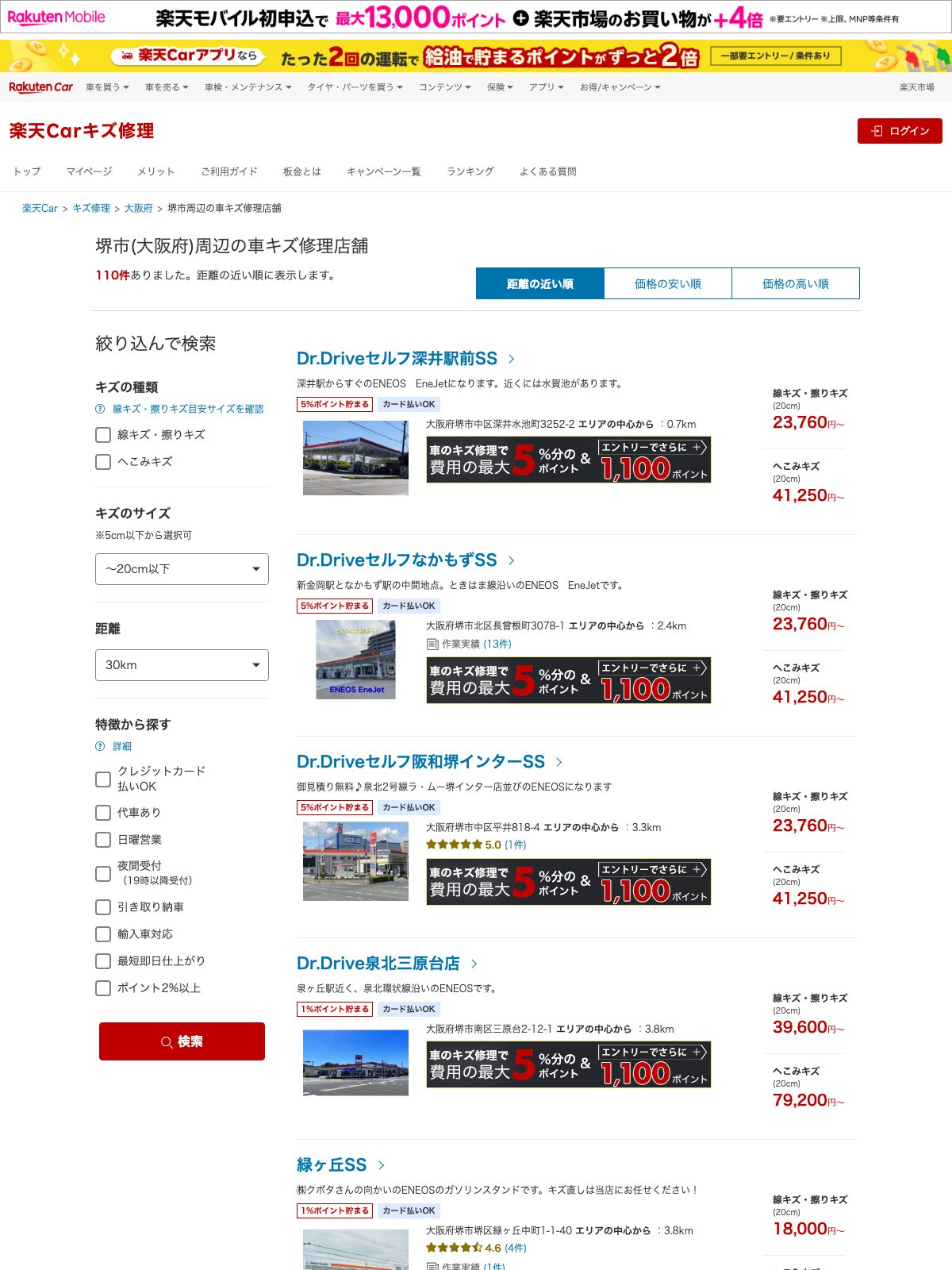Click the star rating 4.6 (4件)
Image resolution: width=952 pixels, height=1270 pixels.
(x=476, y=1248)
